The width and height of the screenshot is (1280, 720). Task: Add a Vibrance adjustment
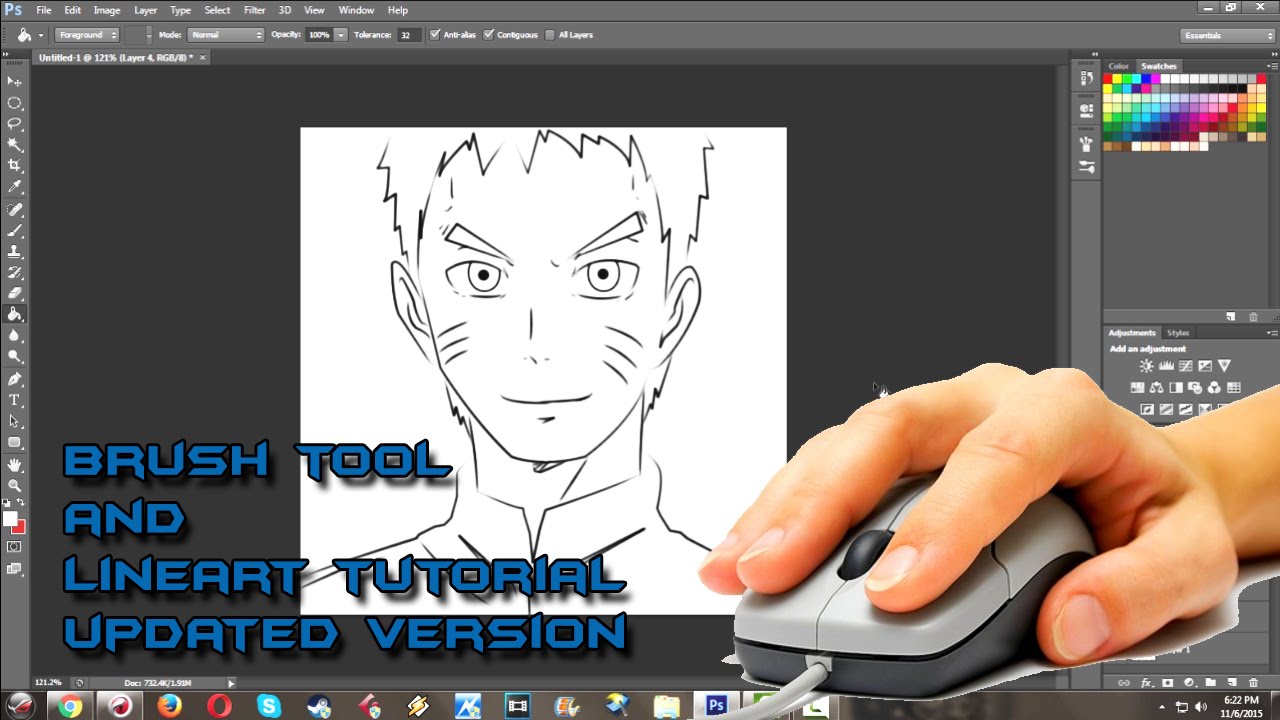click(1224, 366)
